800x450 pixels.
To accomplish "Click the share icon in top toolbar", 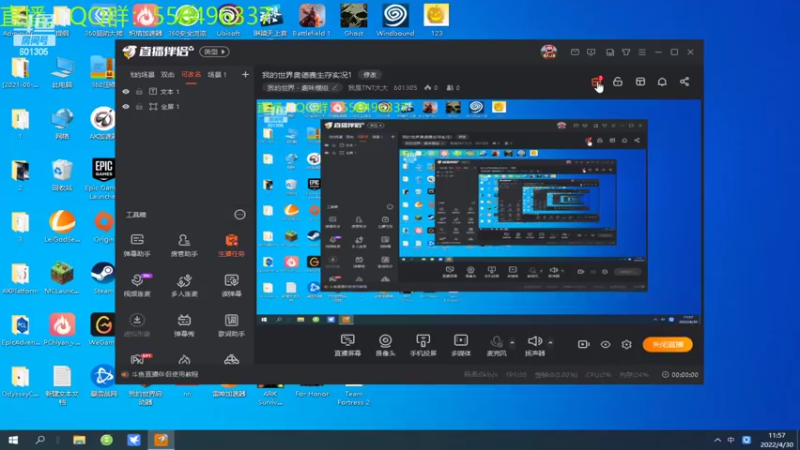I will point(685,82).
